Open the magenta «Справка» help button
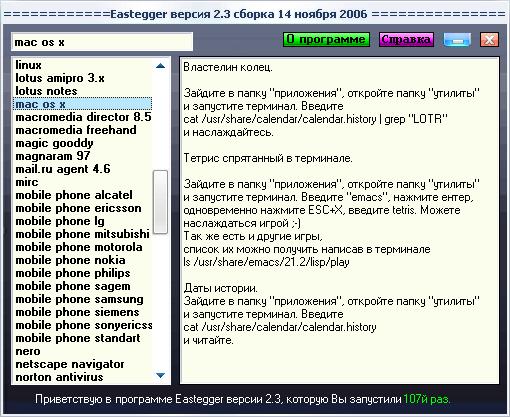 (406, 39)
